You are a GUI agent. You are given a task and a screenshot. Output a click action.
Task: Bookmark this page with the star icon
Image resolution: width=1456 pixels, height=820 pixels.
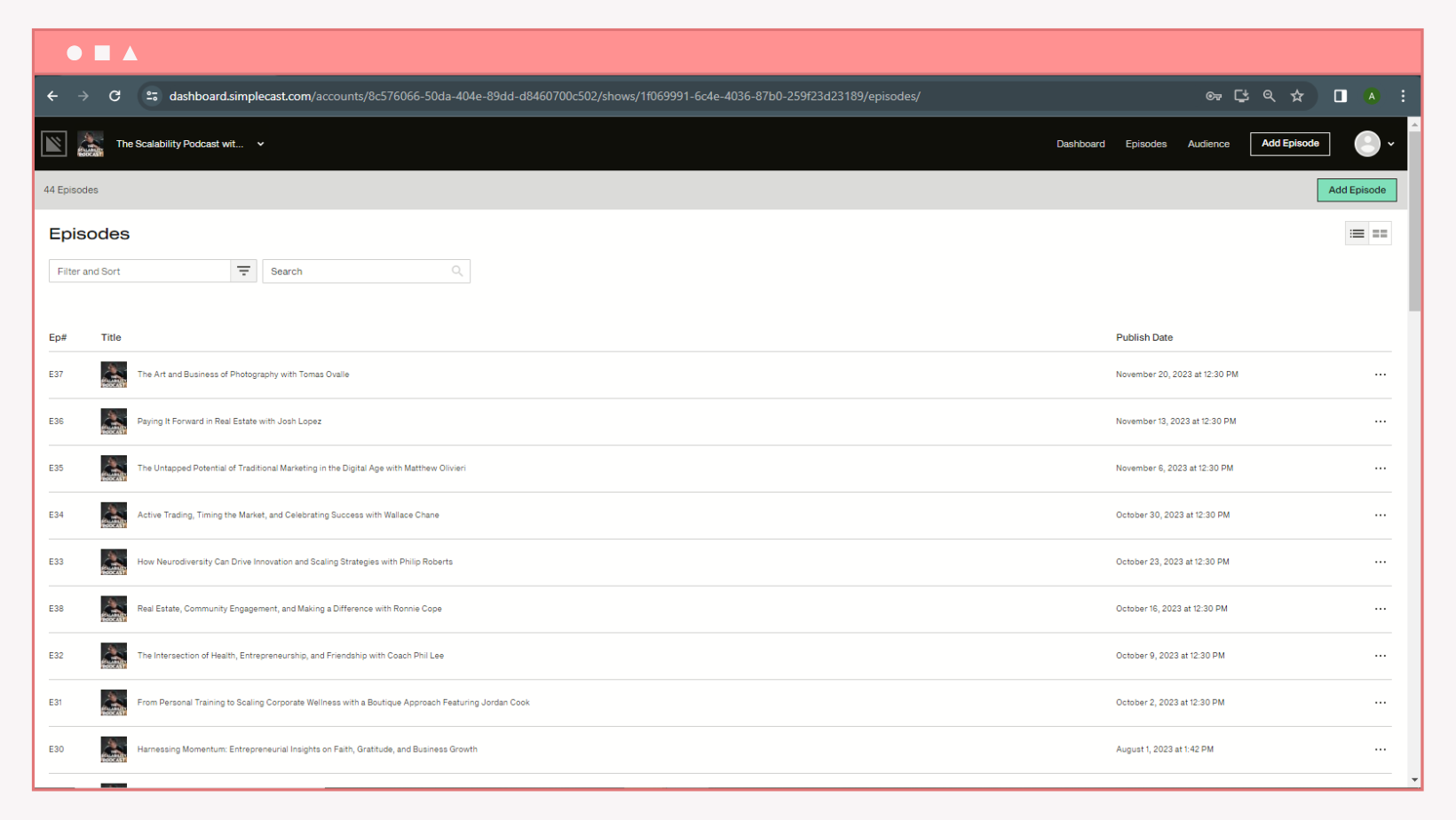[x=1297, y=96]
